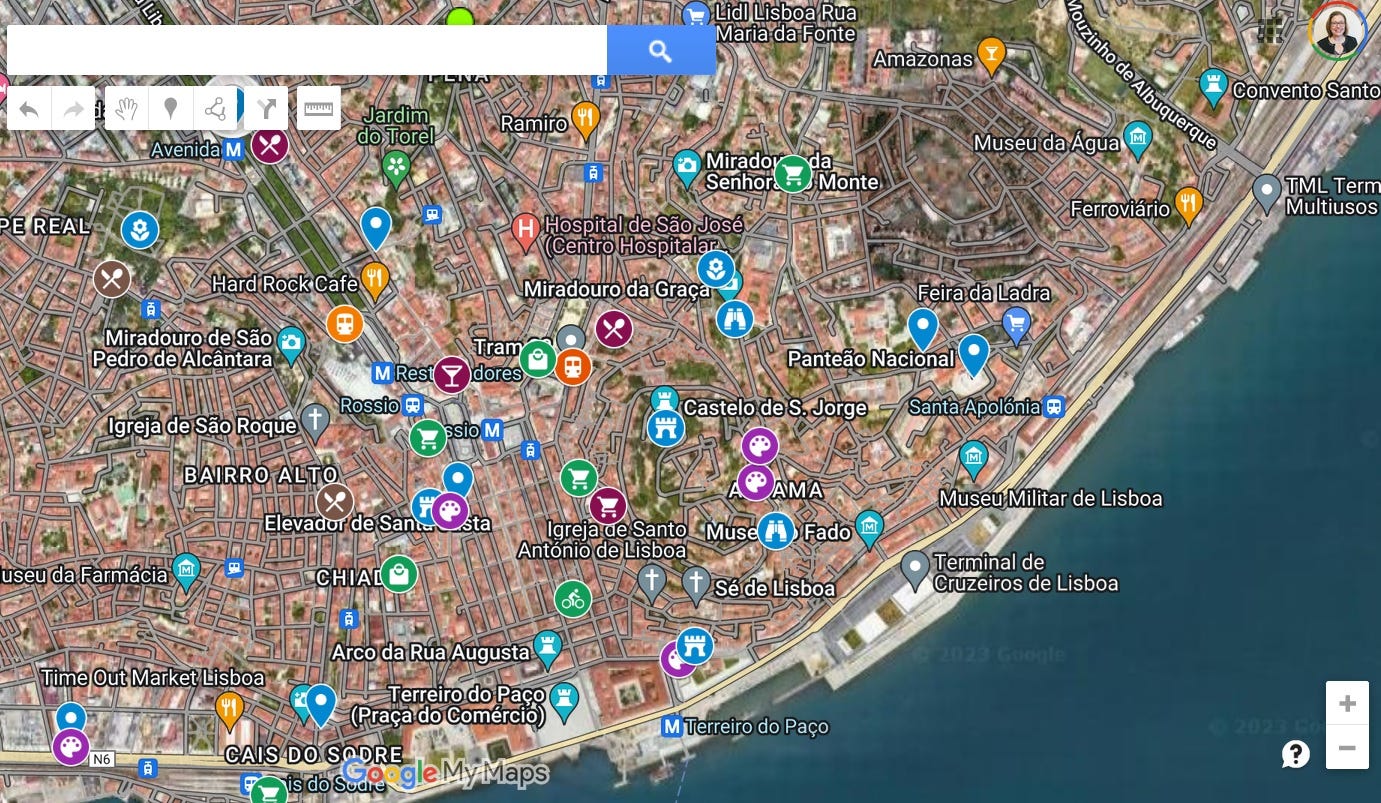Select the draw a line tool
1381x803 pixels.
(x=214, y=108)
